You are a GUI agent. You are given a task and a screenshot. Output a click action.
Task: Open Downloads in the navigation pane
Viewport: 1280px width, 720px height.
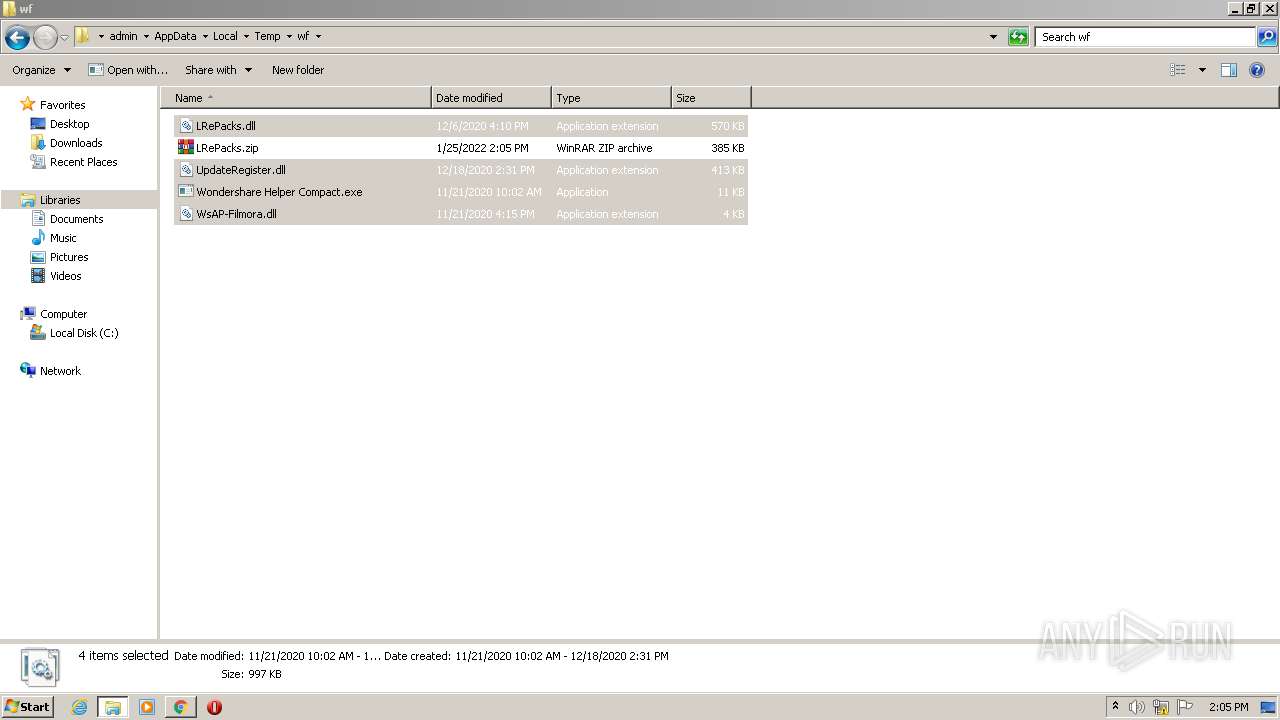[76, 143]
